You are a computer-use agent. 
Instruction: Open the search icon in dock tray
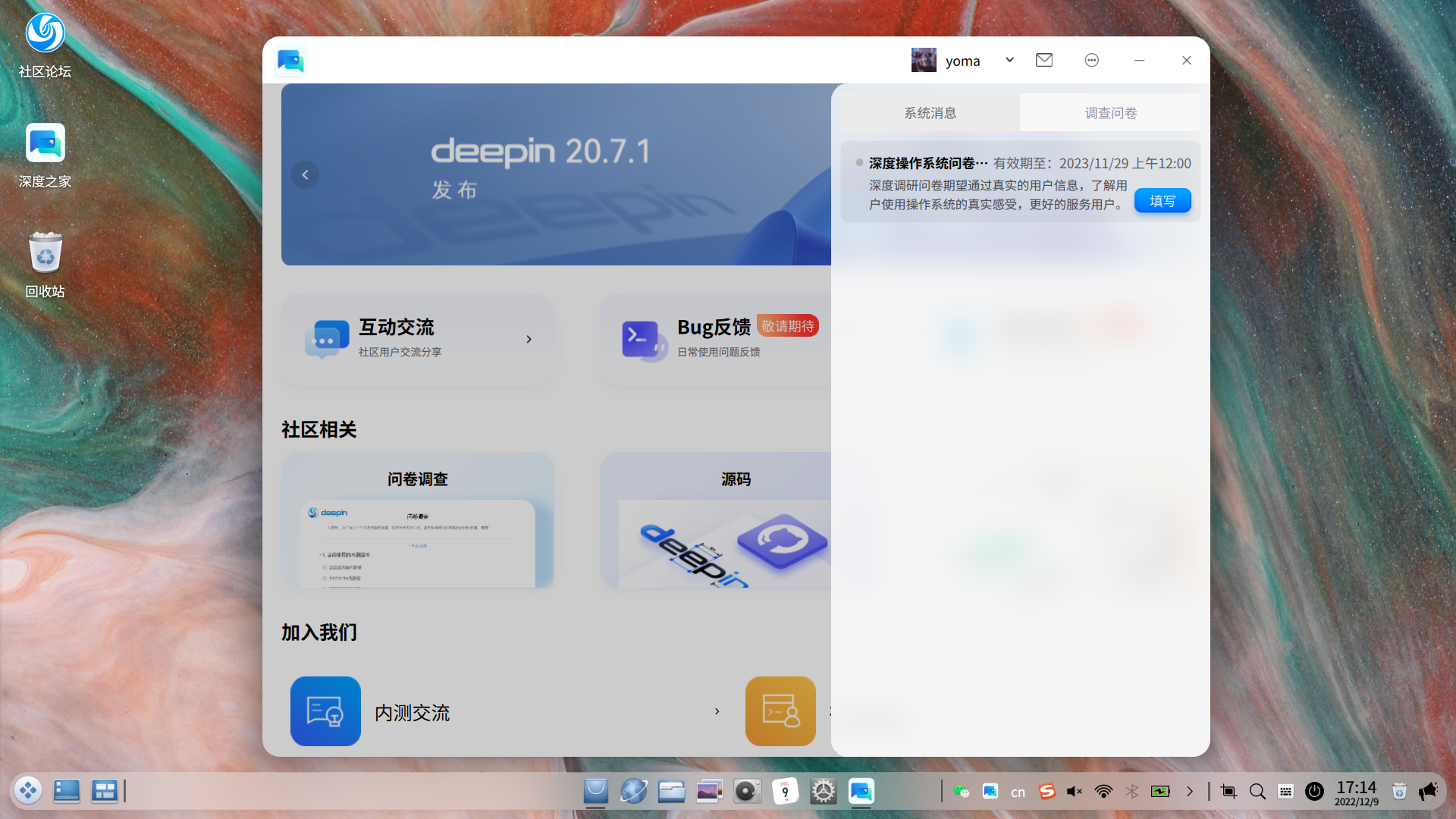1257,792
